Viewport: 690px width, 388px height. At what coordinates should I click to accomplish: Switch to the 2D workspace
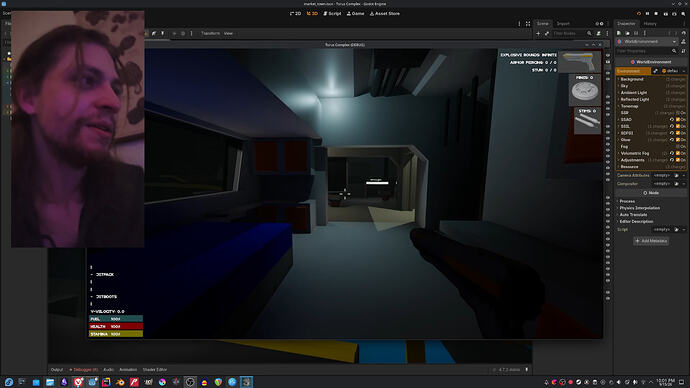(x=295, y=14)
